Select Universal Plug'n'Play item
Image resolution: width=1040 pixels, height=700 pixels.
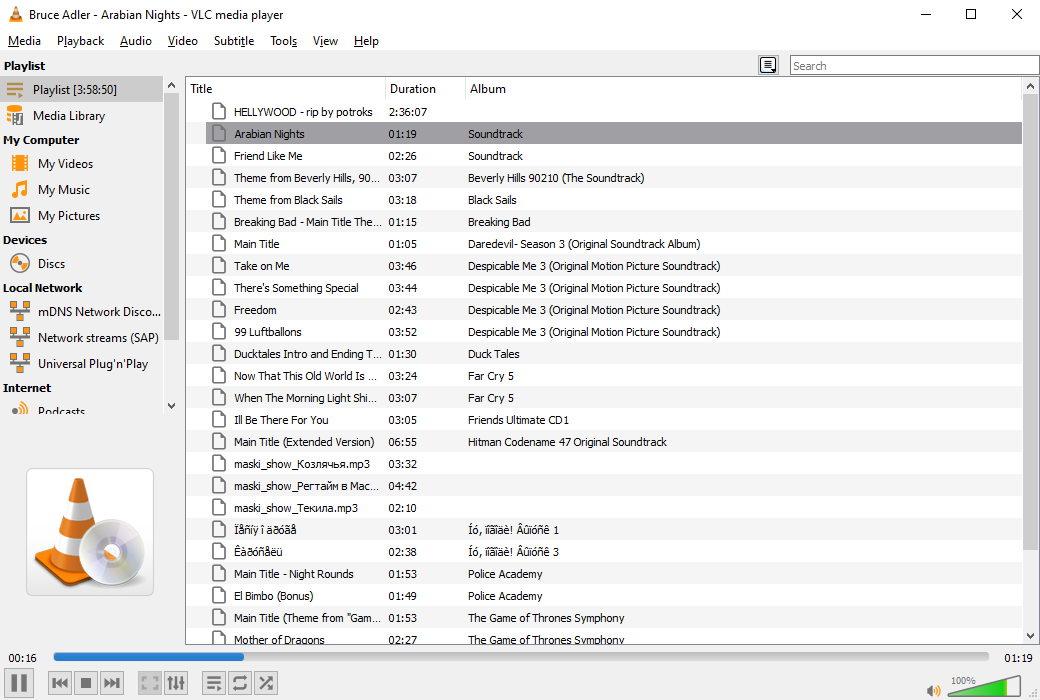[82, 364]
